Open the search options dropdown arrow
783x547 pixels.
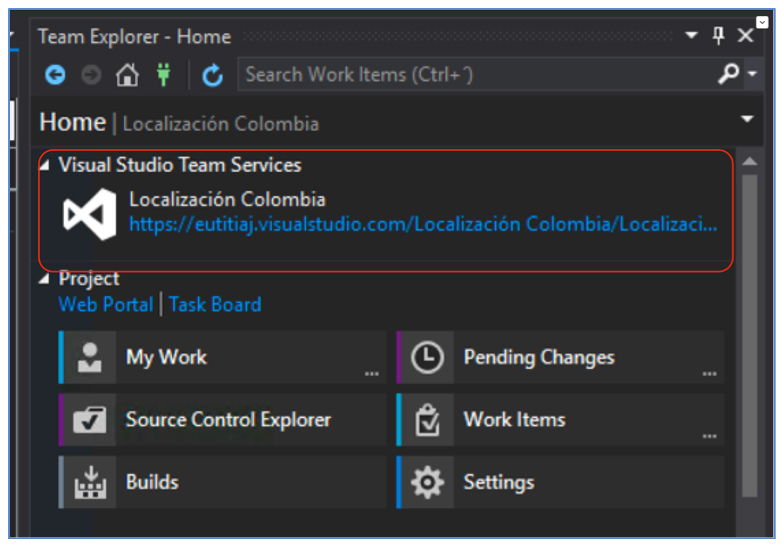(x=753, y=74)
